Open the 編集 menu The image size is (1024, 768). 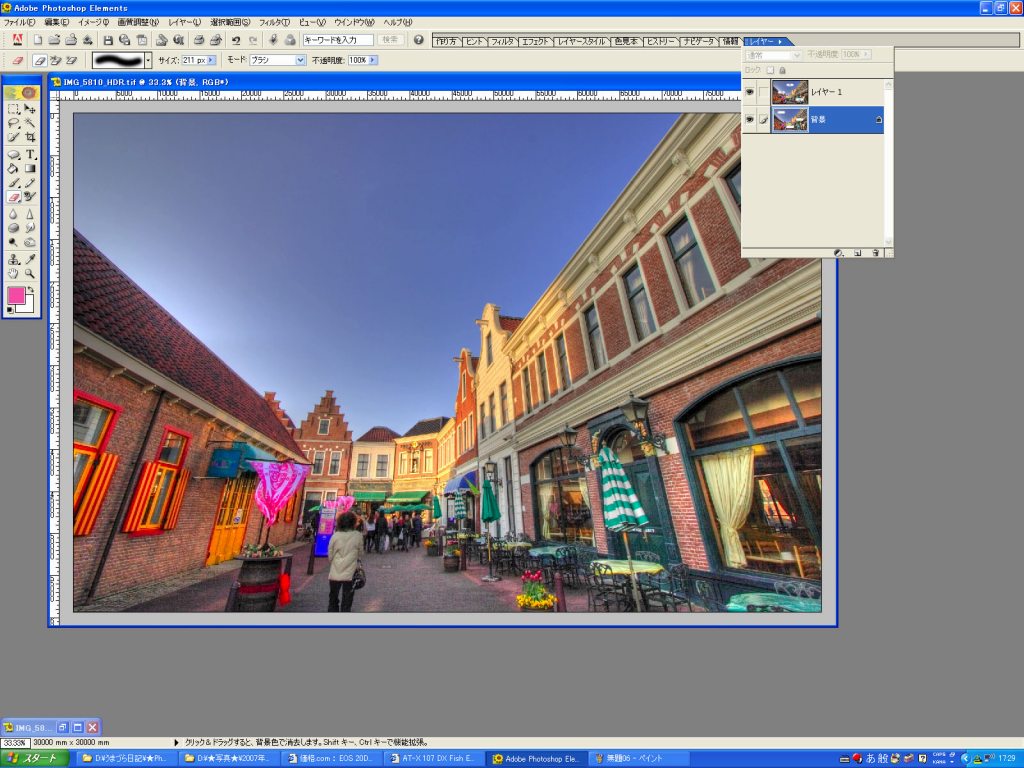pyautogui.click(x=56, y=22)
